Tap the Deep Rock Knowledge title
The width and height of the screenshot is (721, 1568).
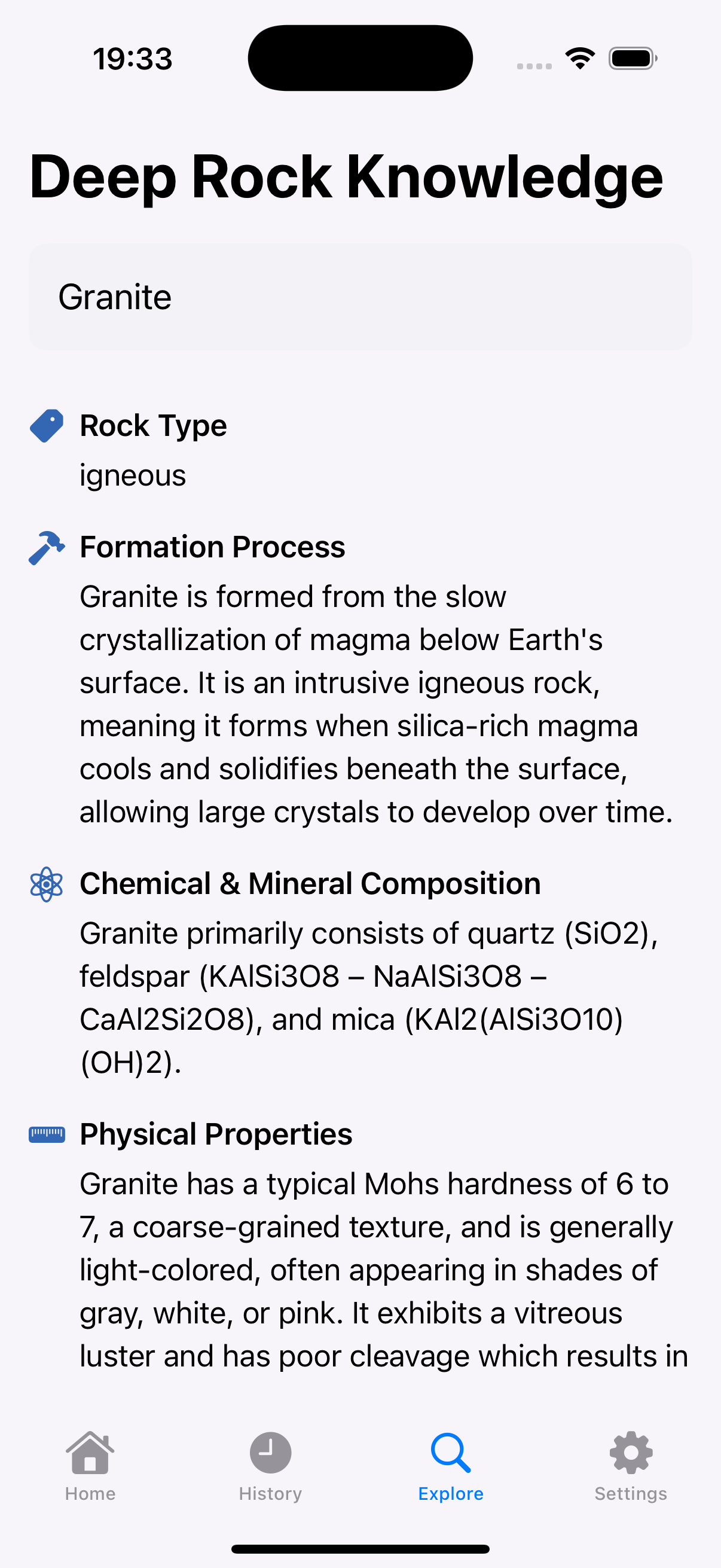coord(346,176)
